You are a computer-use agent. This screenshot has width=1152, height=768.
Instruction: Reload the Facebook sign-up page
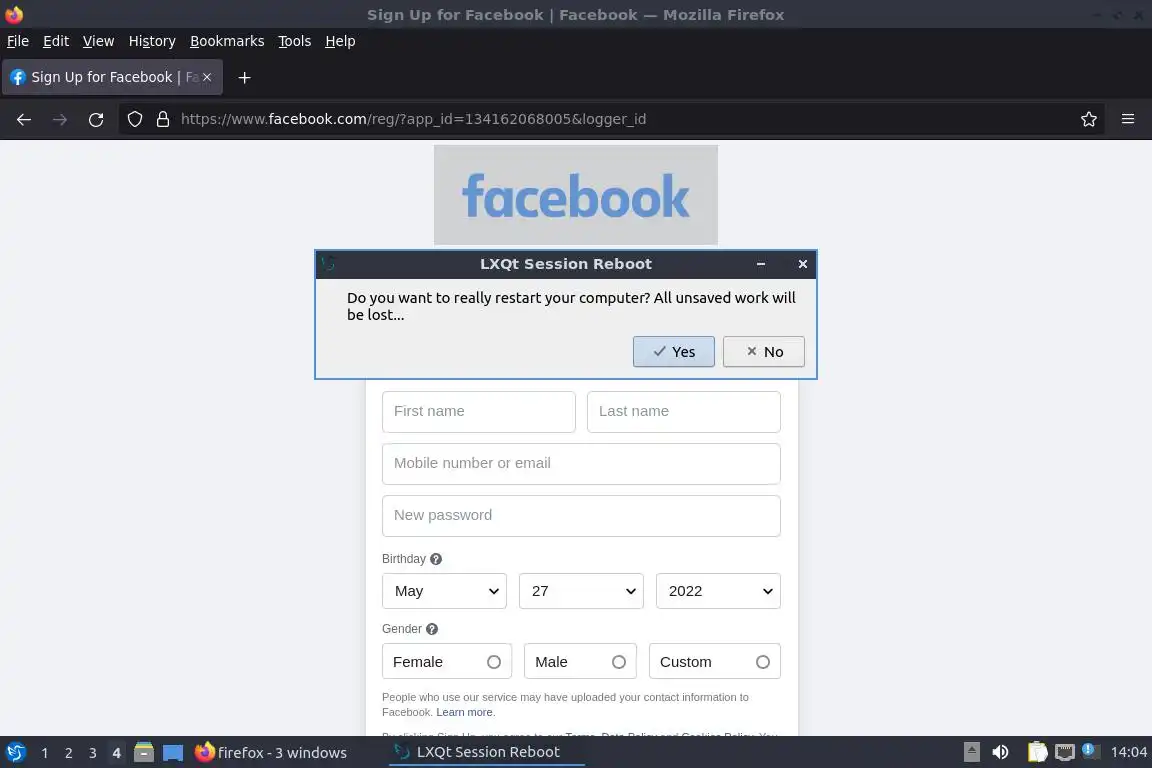click(x=96, y=119)
